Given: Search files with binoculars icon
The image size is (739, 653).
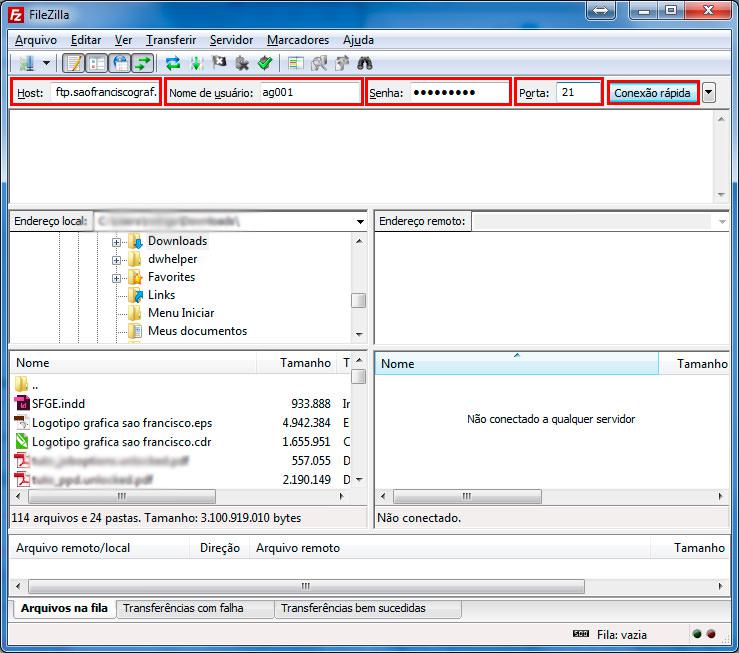Looking at the screenshot, I should pos(365,63).
